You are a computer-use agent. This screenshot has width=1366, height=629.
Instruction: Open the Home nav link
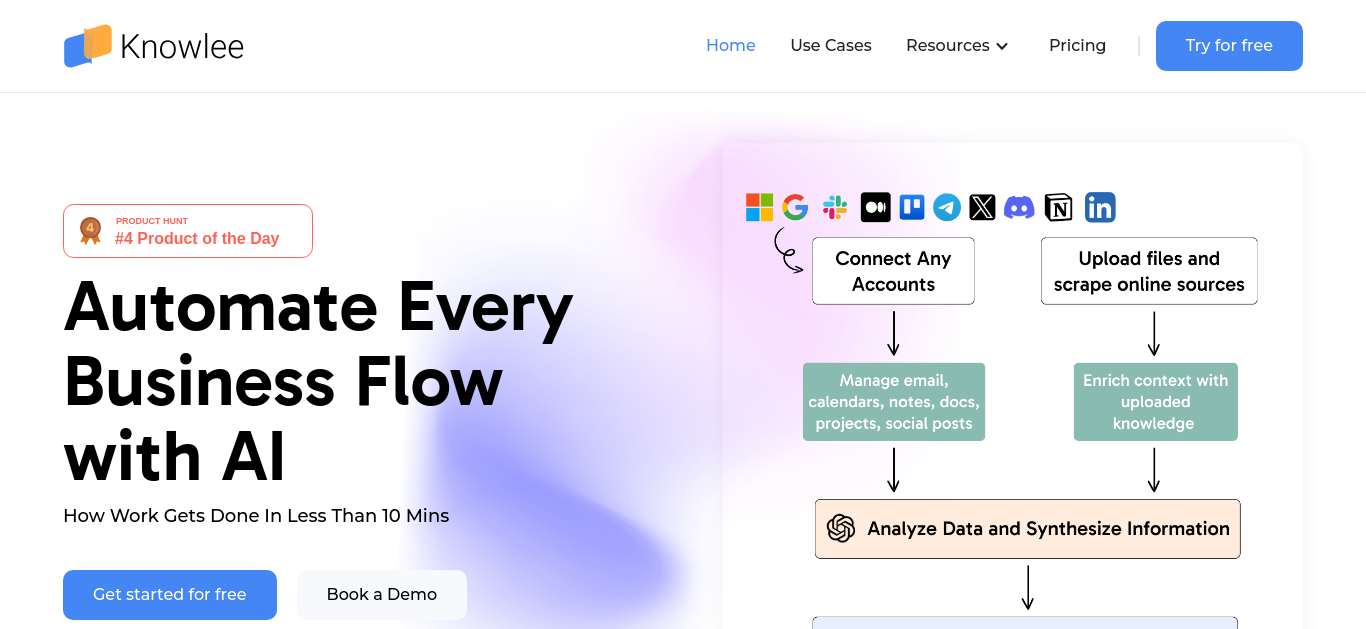[731, 46]
